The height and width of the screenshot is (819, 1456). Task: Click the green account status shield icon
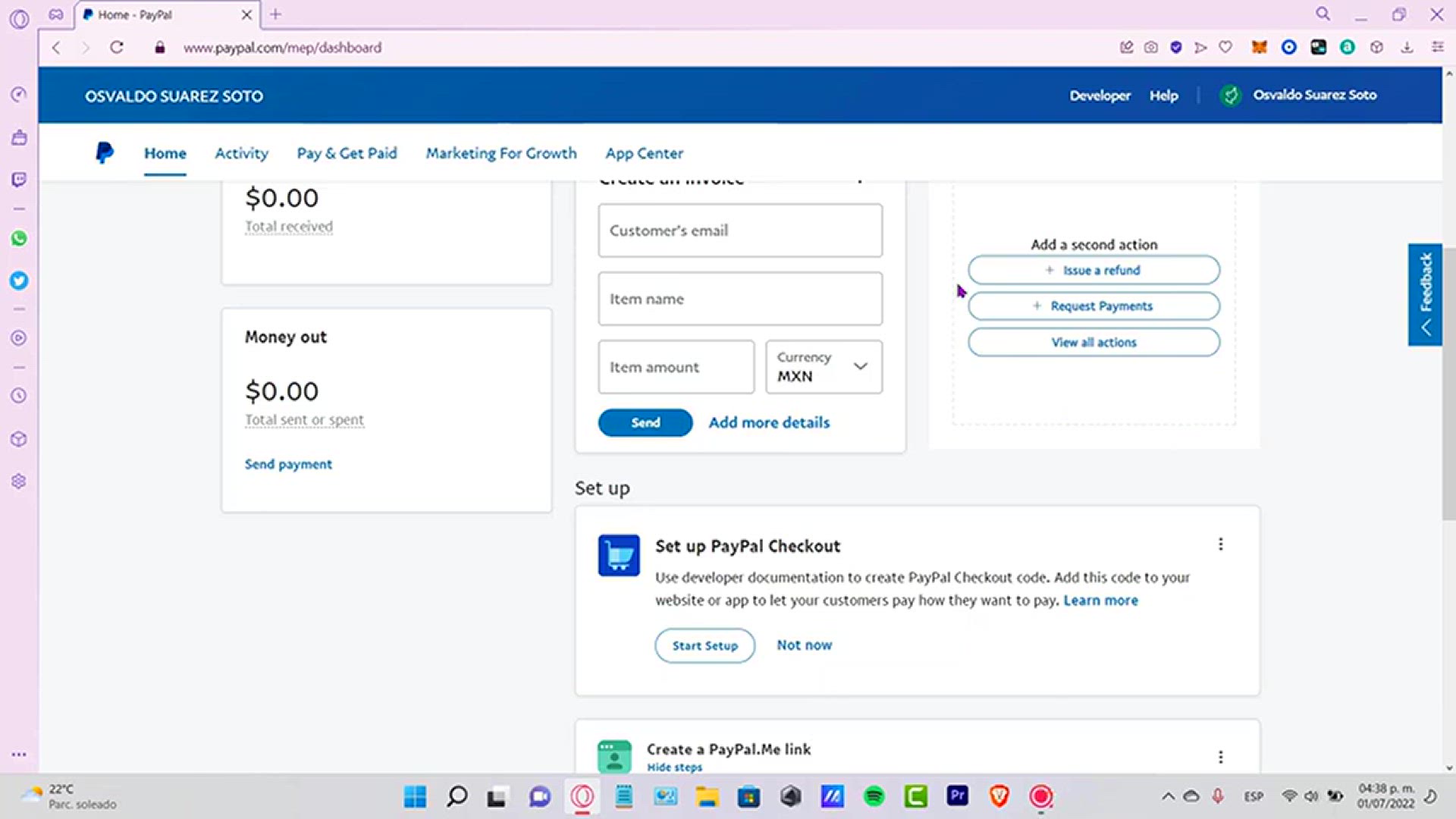pyautogui.click(x=1231, y=96)
